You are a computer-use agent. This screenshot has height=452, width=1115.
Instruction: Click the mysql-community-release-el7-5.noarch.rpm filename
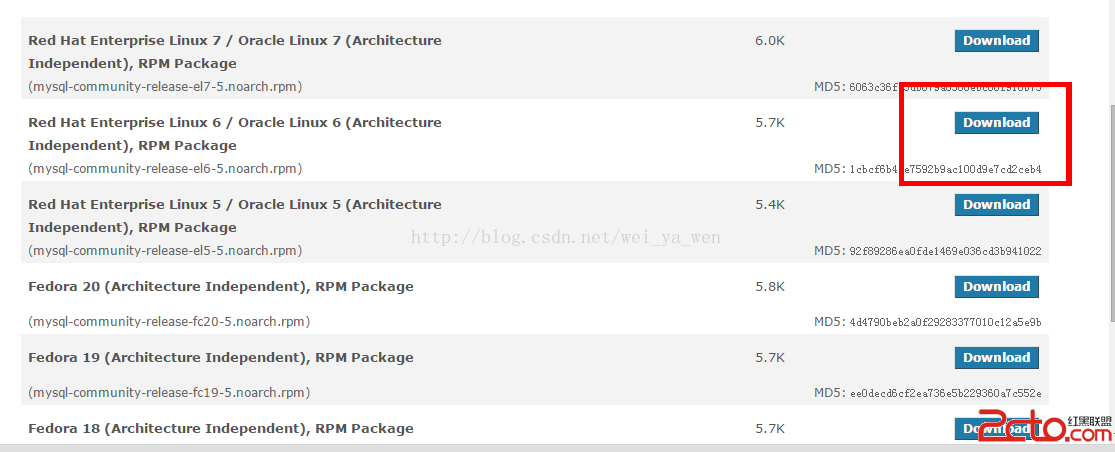pyautogui.click(x=165, y=87)
